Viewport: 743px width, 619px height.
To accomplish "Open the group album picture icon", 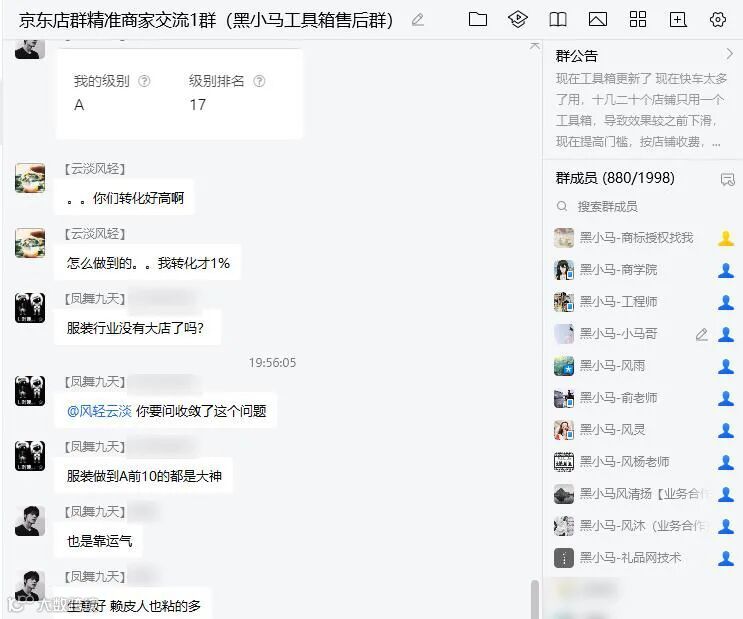I will click(598, 19).
